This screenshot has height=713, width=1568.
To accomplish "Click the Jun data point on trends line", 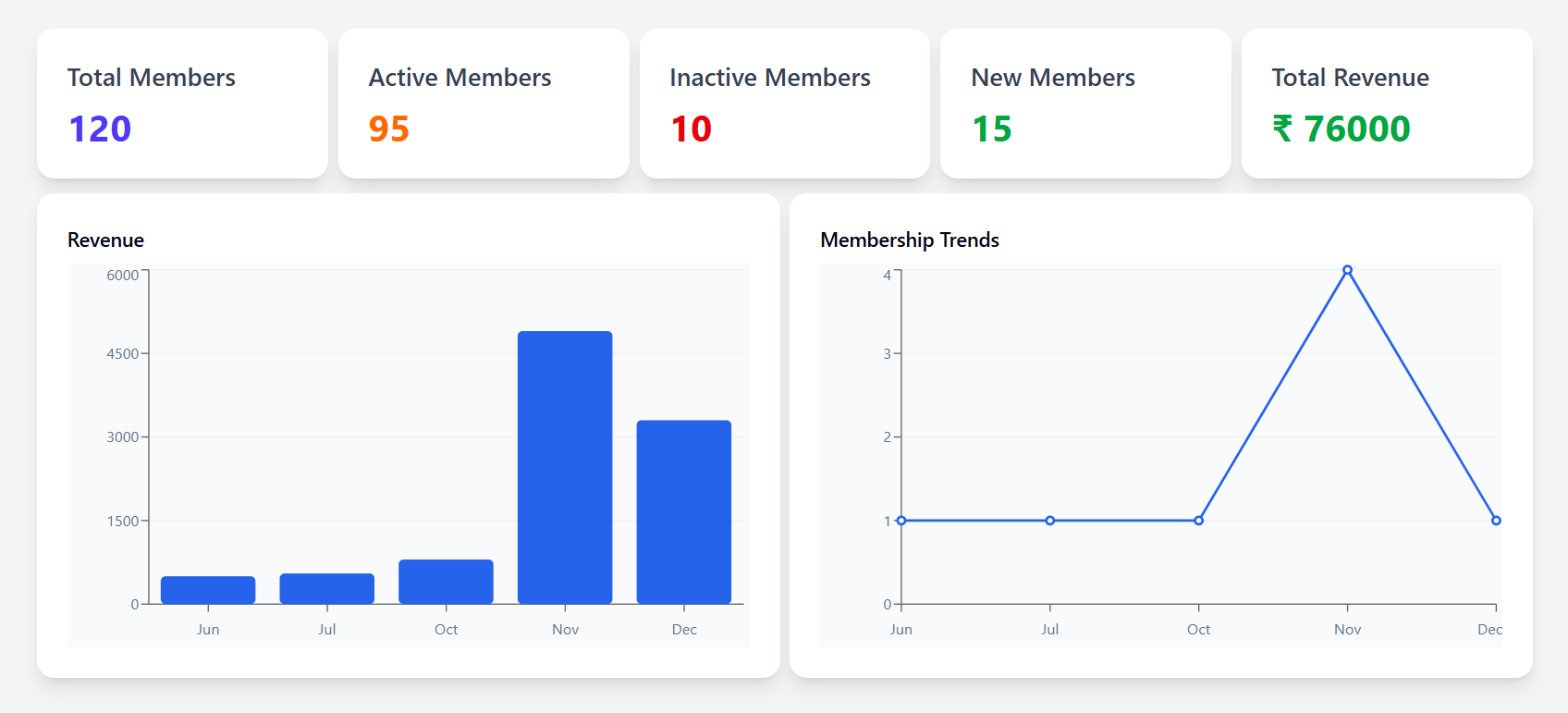I will tap(901, 521).
